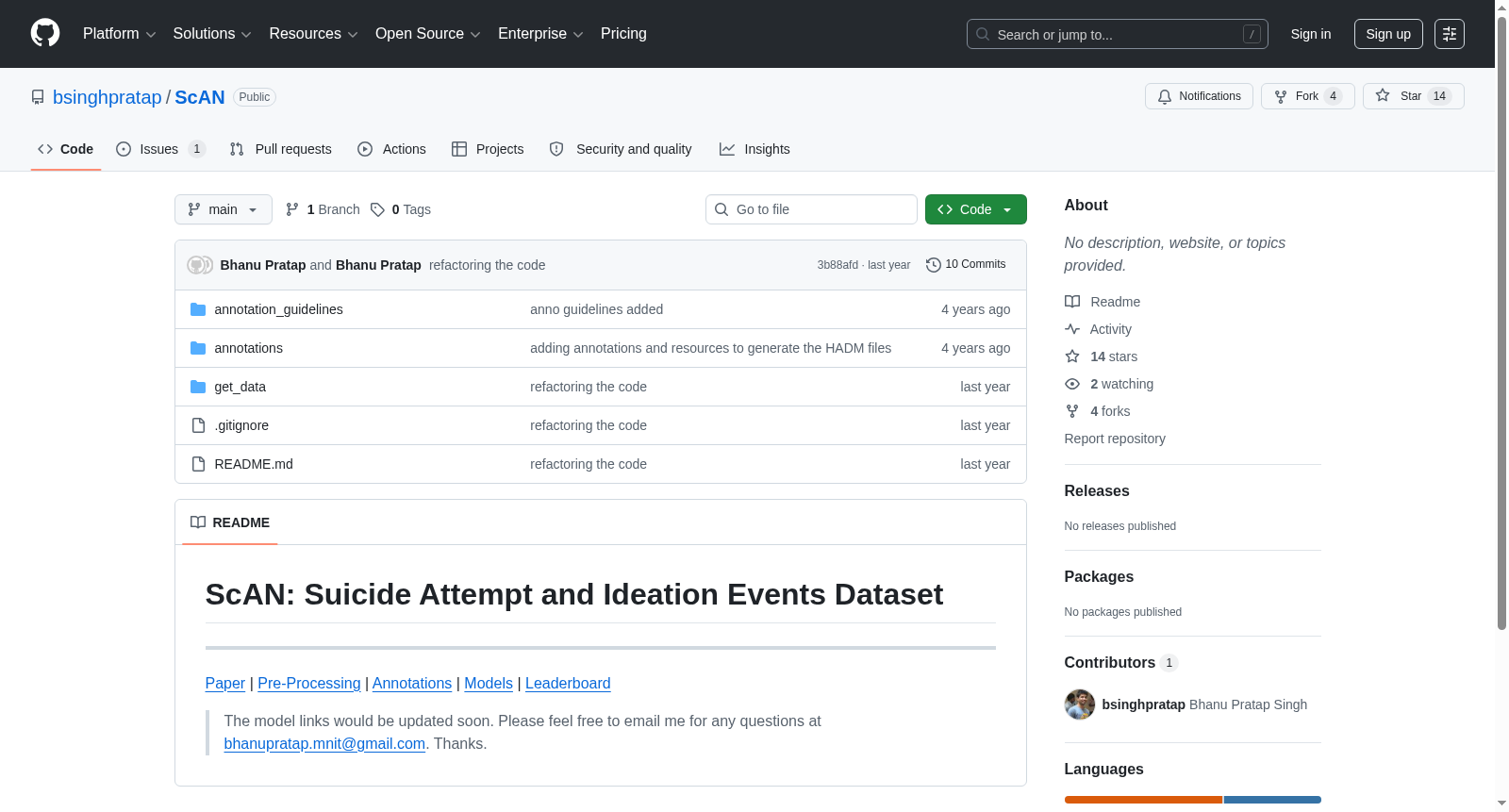Open the ScAN repository name link
This screenshot has height=812, width=1509.
[x=200, y=97]
